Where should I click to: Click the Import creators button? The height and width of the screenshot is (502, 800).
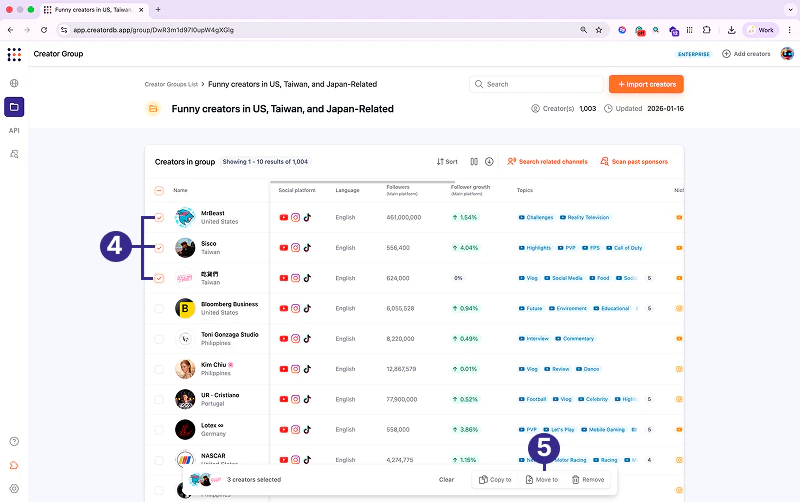646,84
